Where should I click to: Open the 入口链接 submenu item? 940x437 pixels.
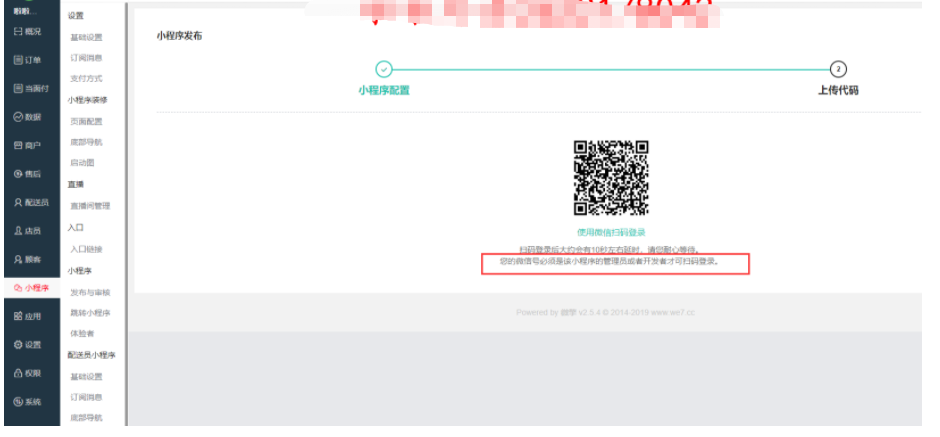point(86,249)
